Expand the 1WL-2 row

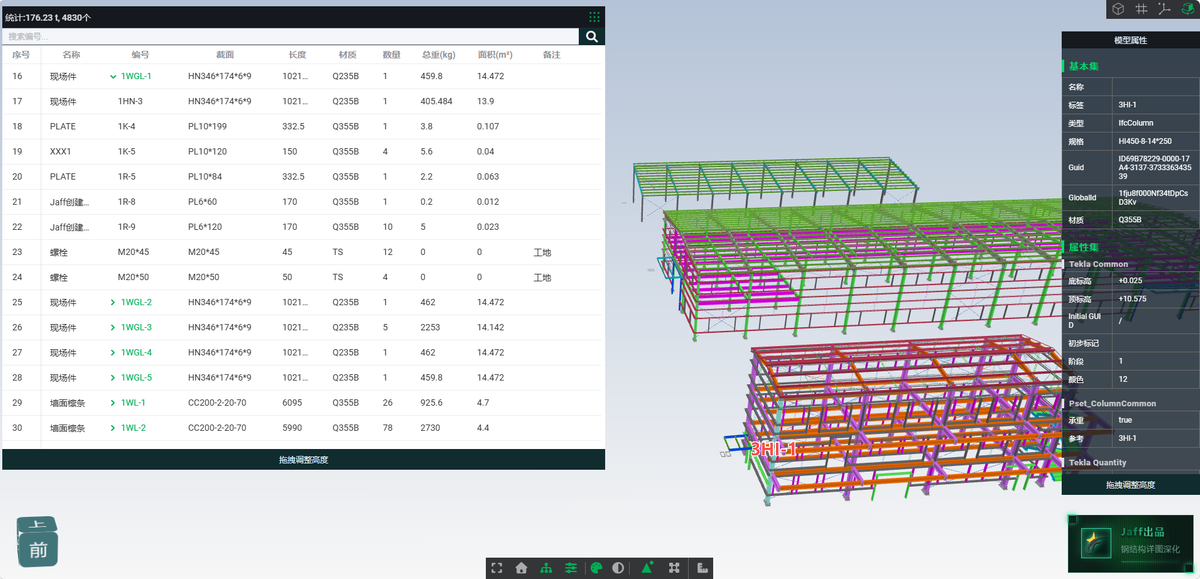pos(113,428)
